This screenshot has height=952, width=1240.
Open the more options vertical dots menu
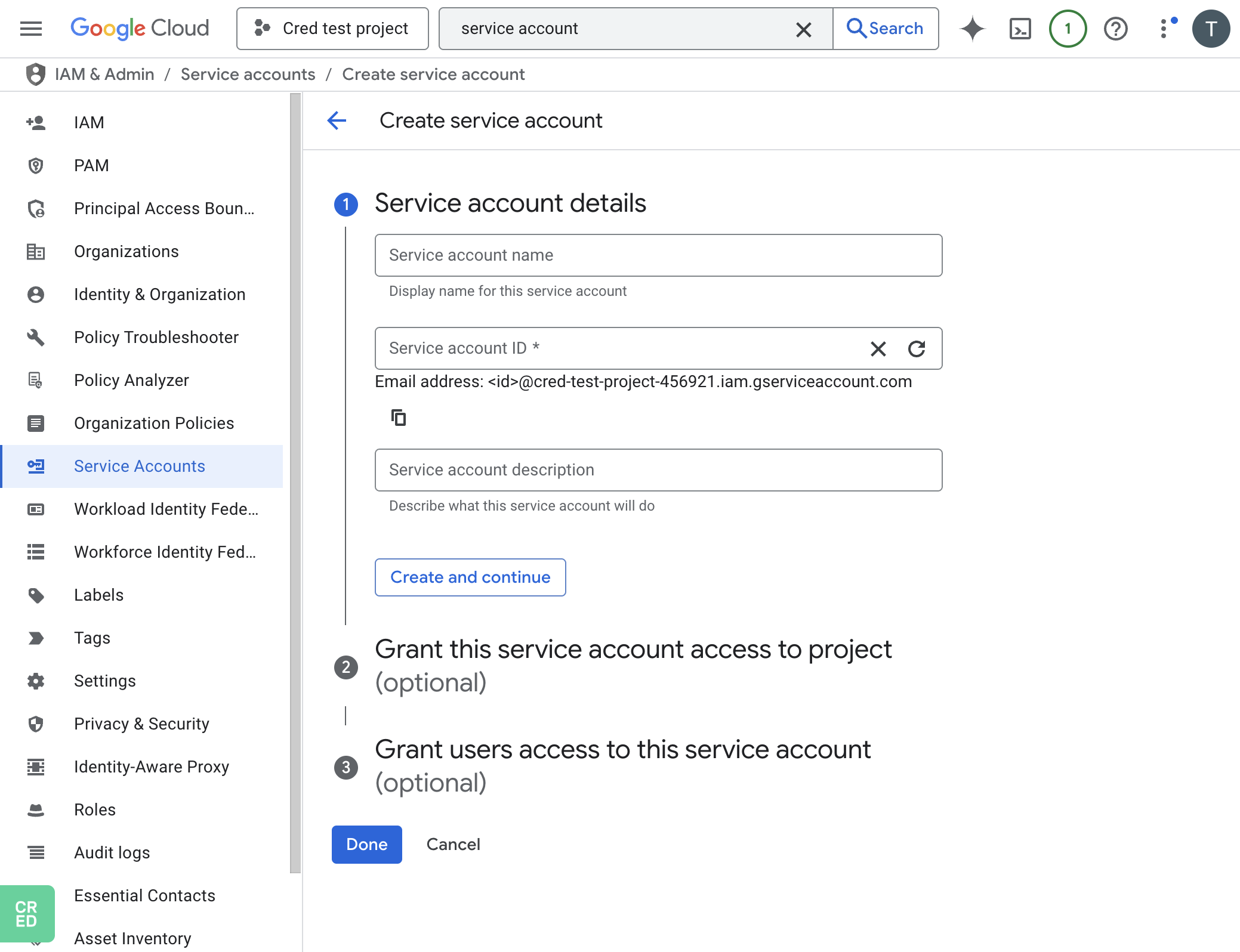(1164, 29)
